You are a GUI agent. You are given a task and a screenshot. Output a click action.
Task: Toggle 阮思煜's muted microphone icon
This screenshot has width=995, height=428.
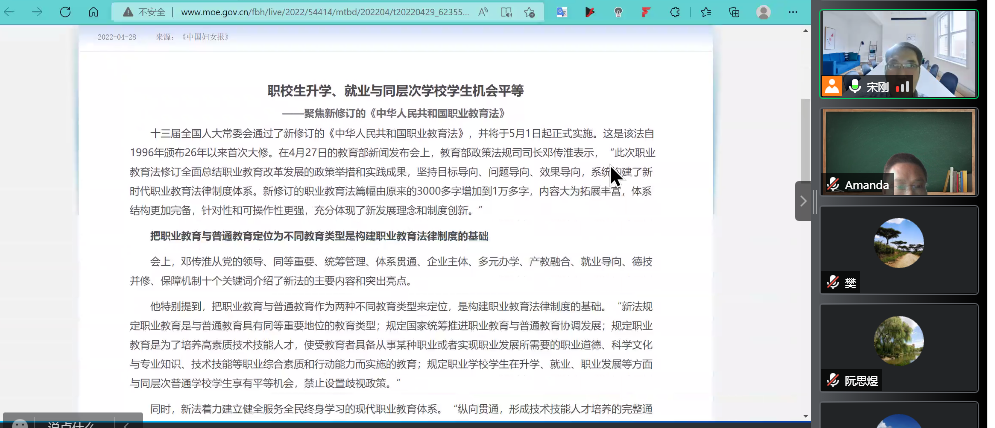(x=832, y=380)
